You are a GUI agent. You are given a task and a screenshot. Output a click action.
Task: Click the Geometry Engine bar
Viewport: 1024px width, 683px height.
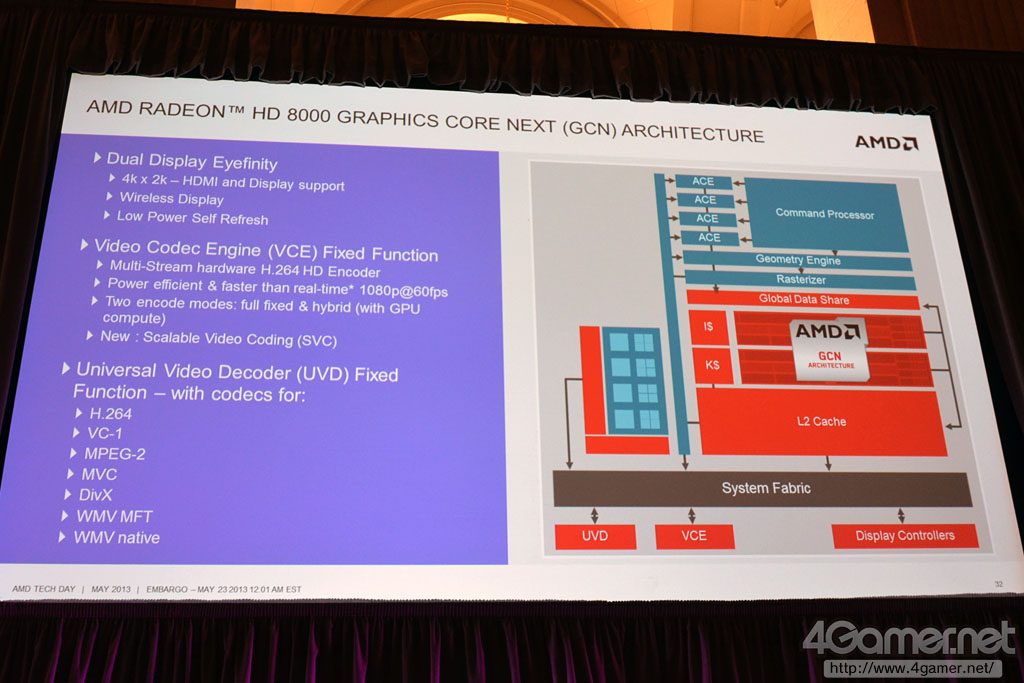(797, 260)
